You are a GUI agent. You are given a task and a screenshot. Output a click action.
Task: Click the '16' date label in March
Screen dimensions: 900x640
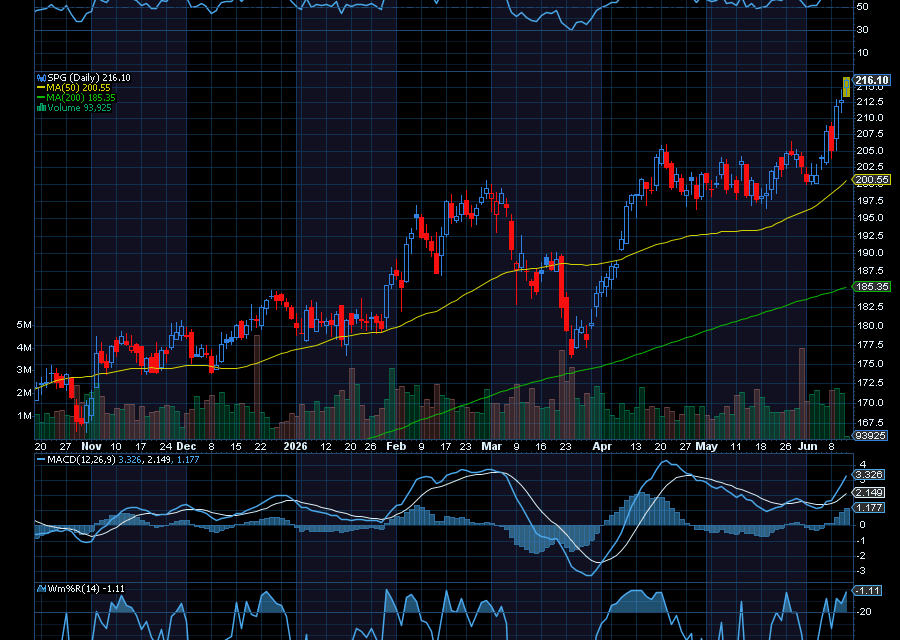pyautogui.click(x=541, y=446)
